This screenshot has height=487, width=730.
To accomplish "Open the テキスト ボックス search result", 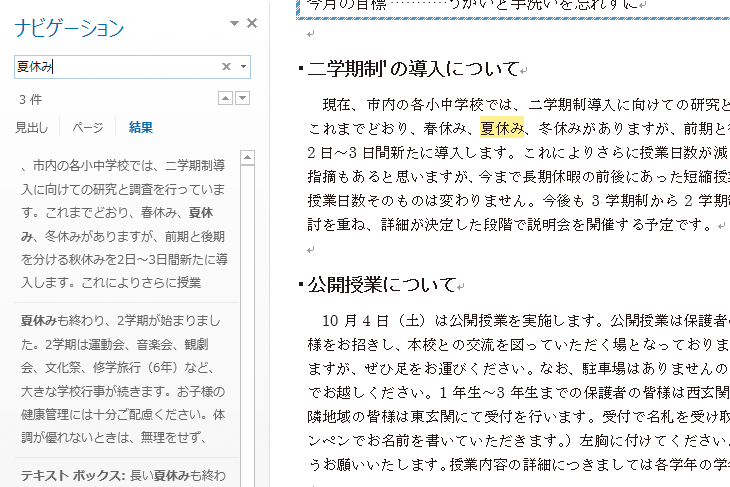I will tap(125, 475).
